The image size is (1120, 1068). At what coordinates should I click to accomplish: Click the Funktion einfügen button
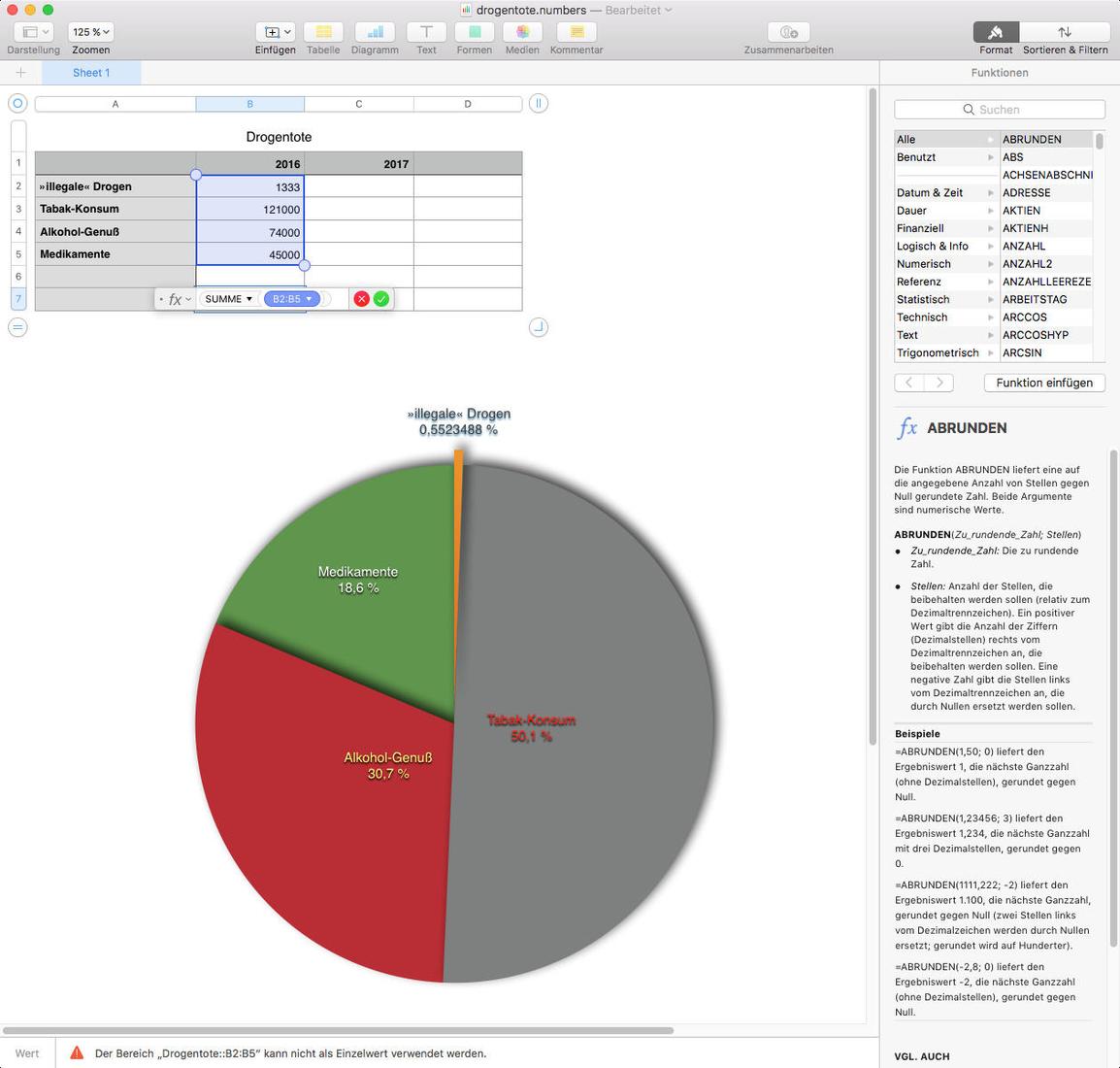[x=1044, y=383]
